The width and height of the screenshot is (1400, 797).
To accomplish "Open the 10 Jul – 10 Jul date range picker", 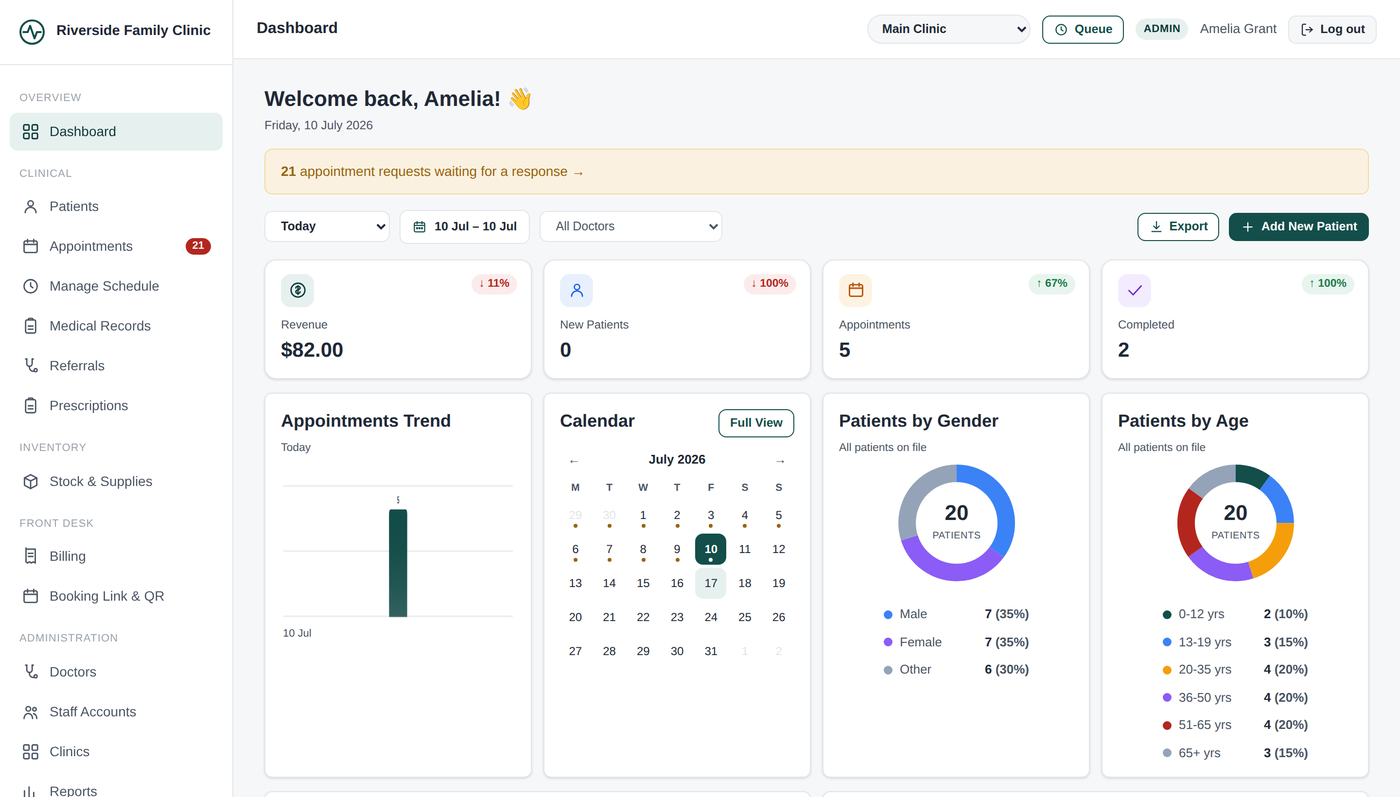I will [465, 226].
